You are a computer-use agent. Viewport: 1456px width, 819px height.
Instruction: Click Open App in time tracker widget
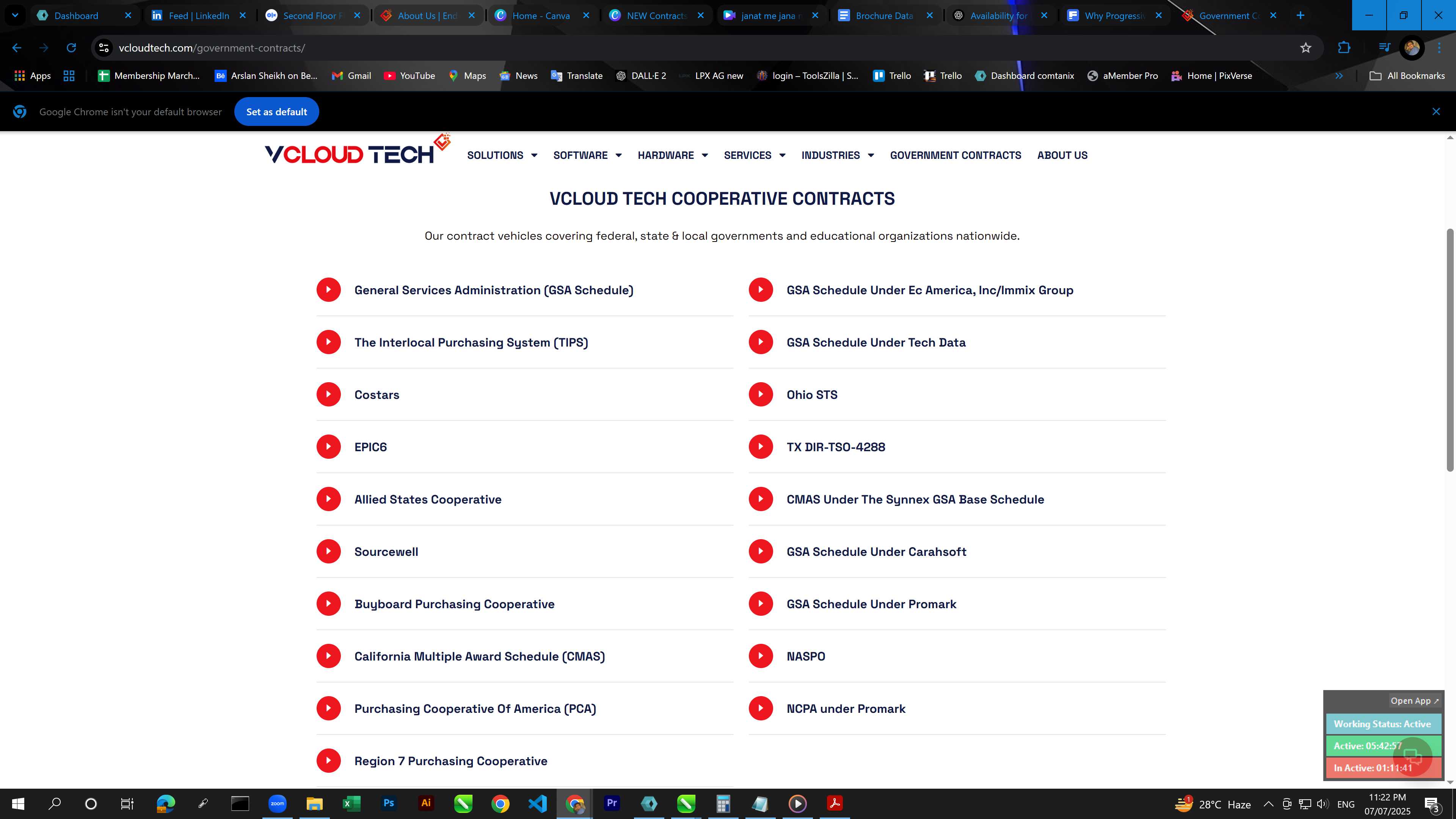pyautogui.click(x=1414, y=701)
